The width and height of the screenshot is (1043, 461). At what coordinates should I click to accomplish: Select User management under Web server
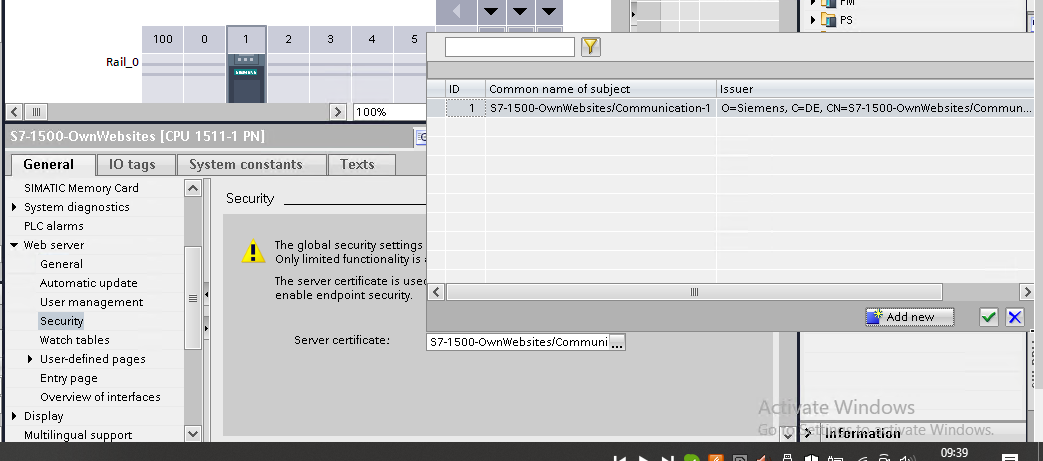point(91,302)
